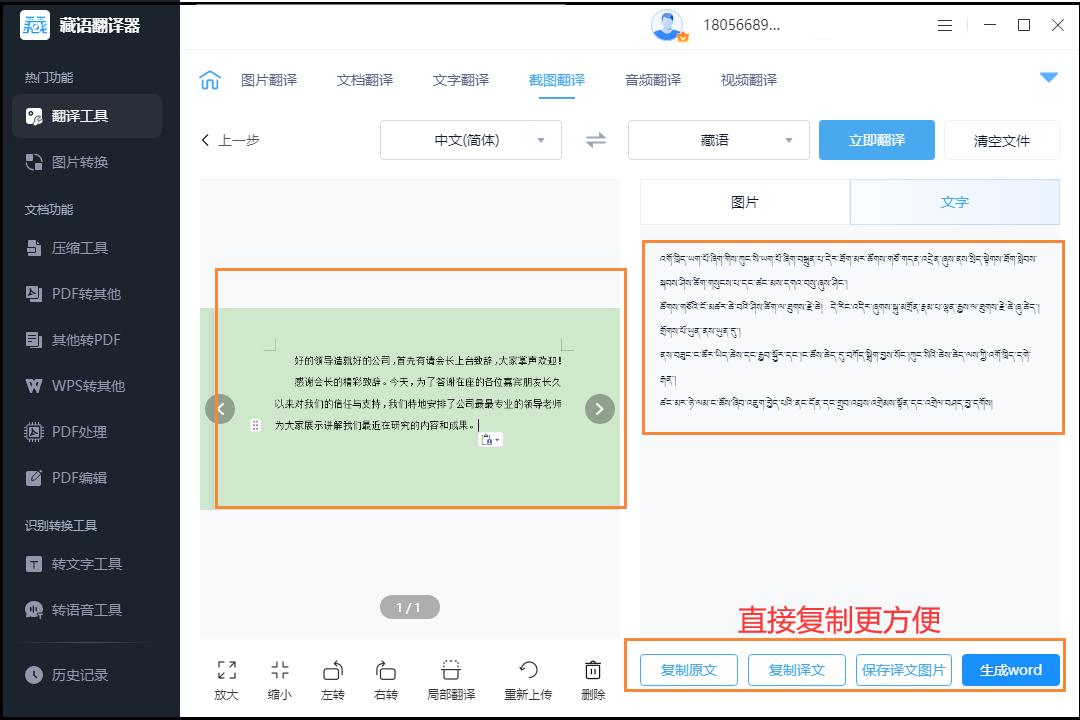Viewport: 1080px width, 720px height.
Task: Open the 中文(简体) source language dropdown
Action: (x=470, y=141)
